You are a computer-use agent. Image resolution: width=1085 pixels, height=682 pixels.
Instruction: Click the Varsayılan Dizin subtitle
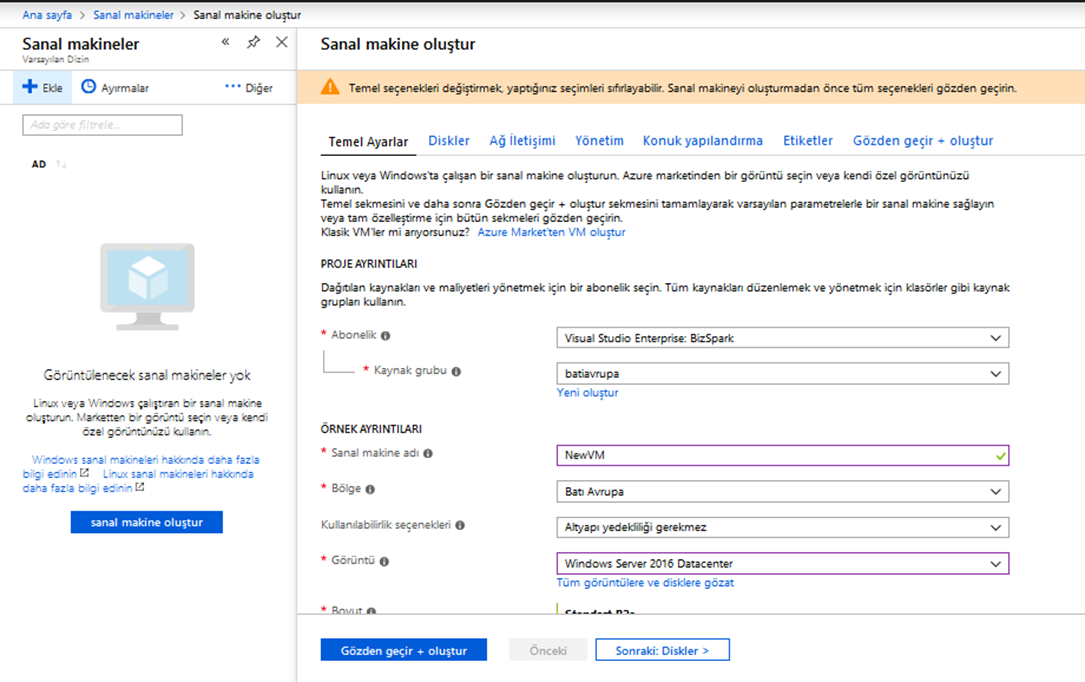(x=55, y=59)
